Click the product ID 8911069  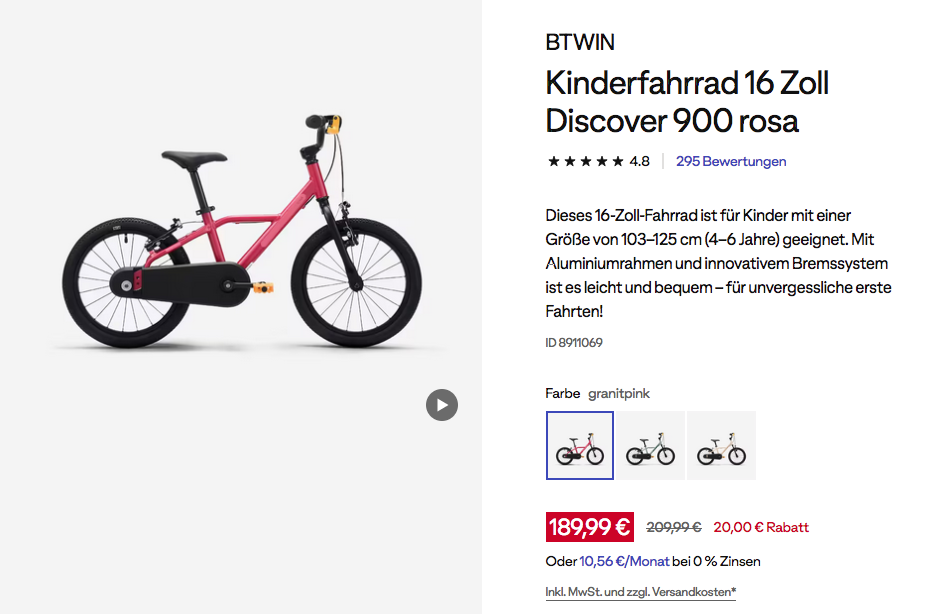tap(574, 342)
